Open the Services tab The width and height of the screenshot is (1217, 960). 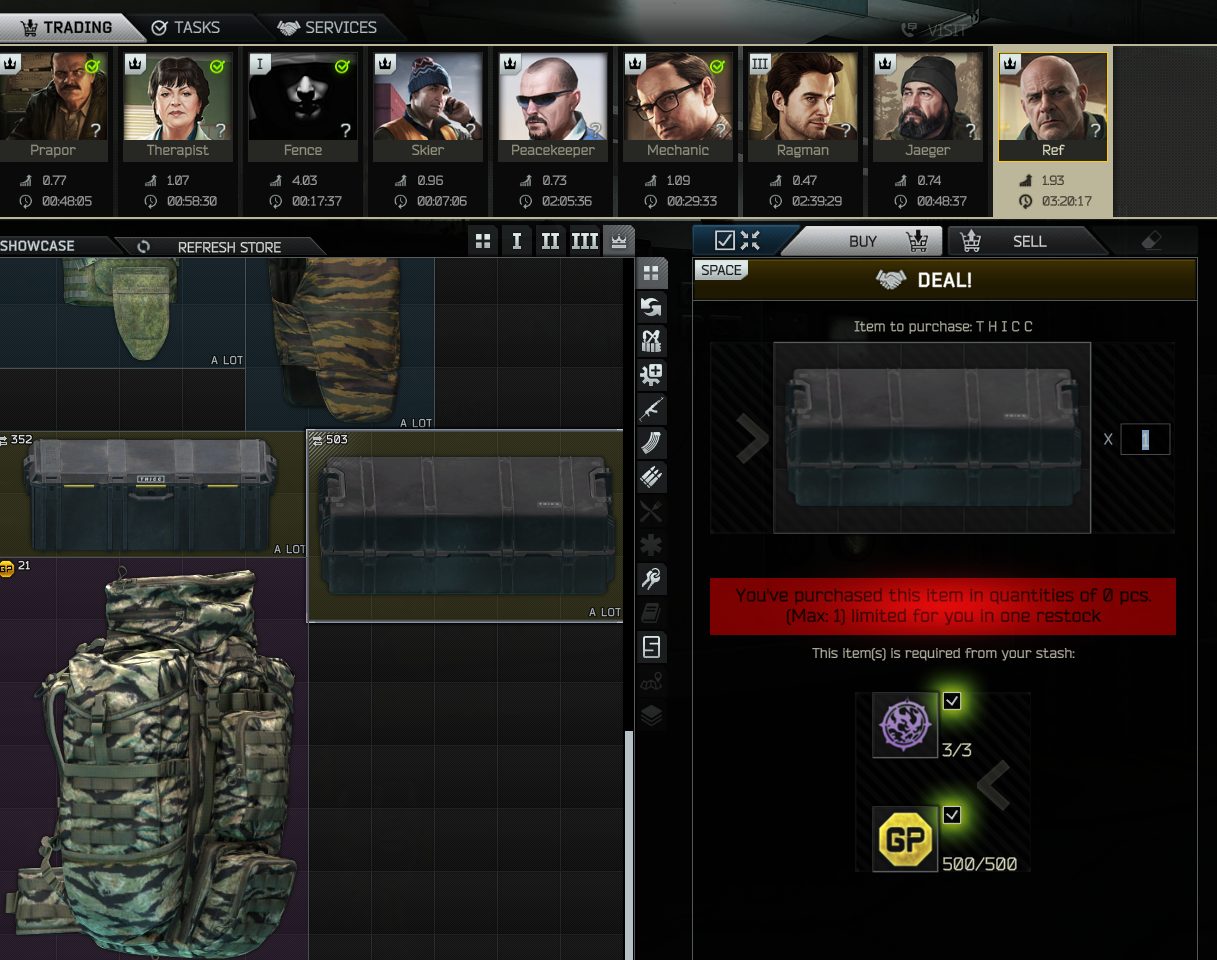click(328, 27)
